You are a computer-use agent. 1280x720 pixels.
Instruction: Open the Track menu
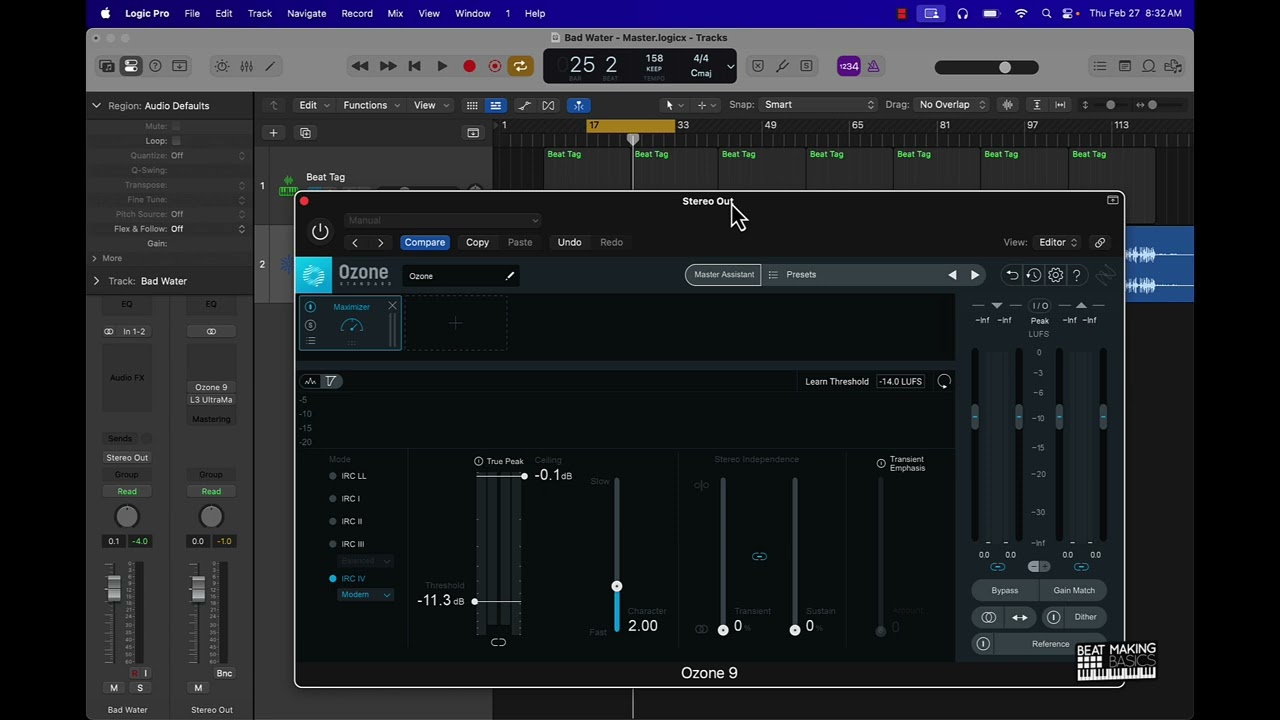point(260,13)
